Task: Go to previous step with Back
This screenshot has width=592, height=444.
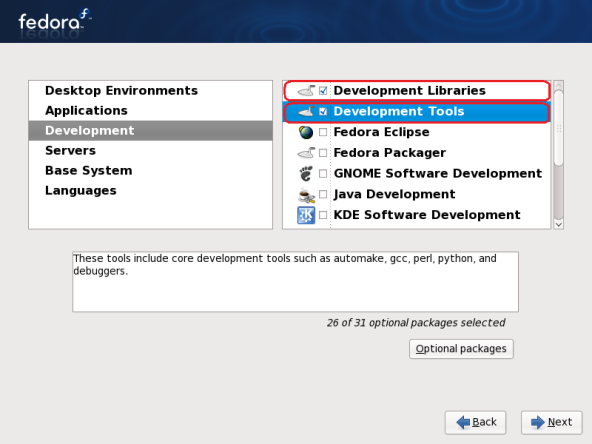Action: 475,422
